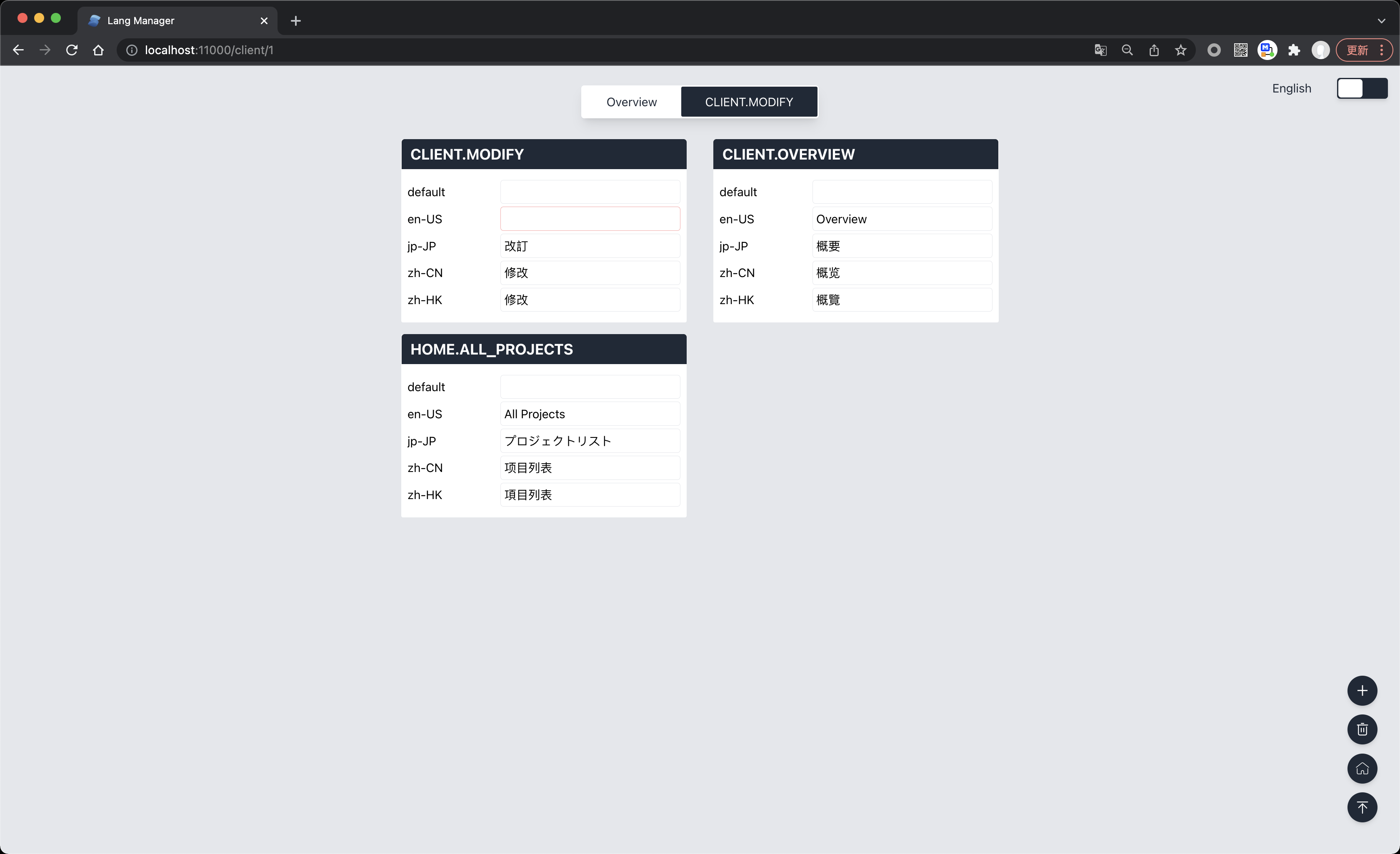Click the floating plus add button
This screenshot has width=1400, height=854.
(1362, 690)
